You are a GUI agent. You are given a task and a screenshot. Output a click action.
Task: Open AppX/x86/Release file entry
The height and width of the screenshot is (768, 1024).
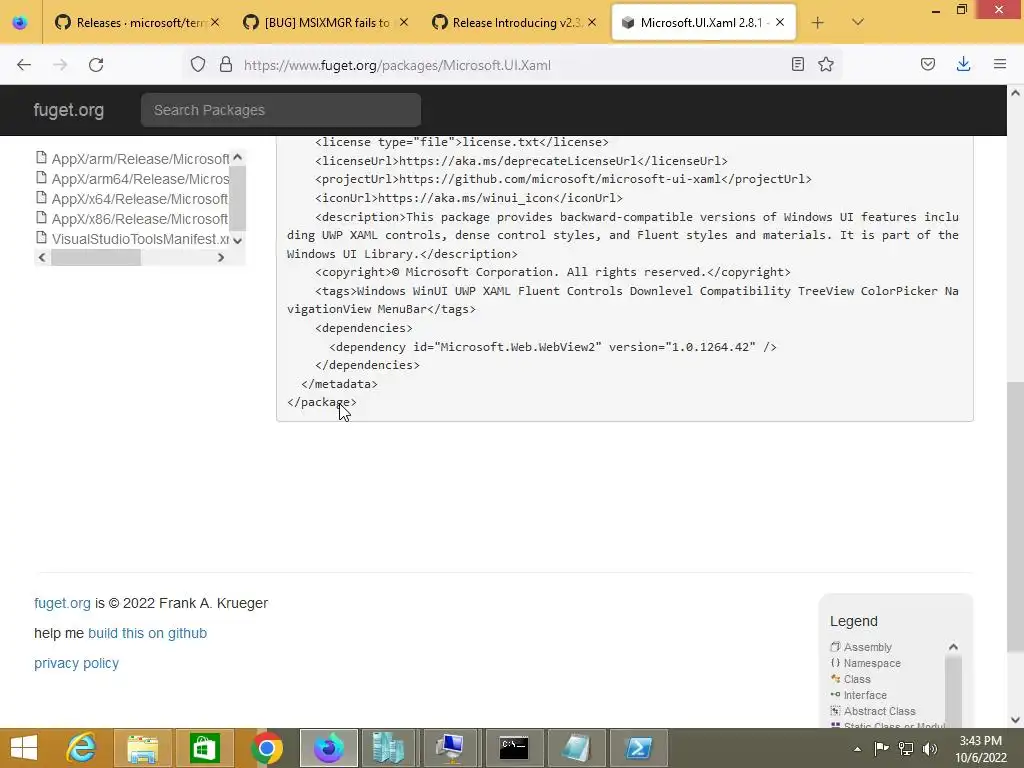(x=140, y=219)
